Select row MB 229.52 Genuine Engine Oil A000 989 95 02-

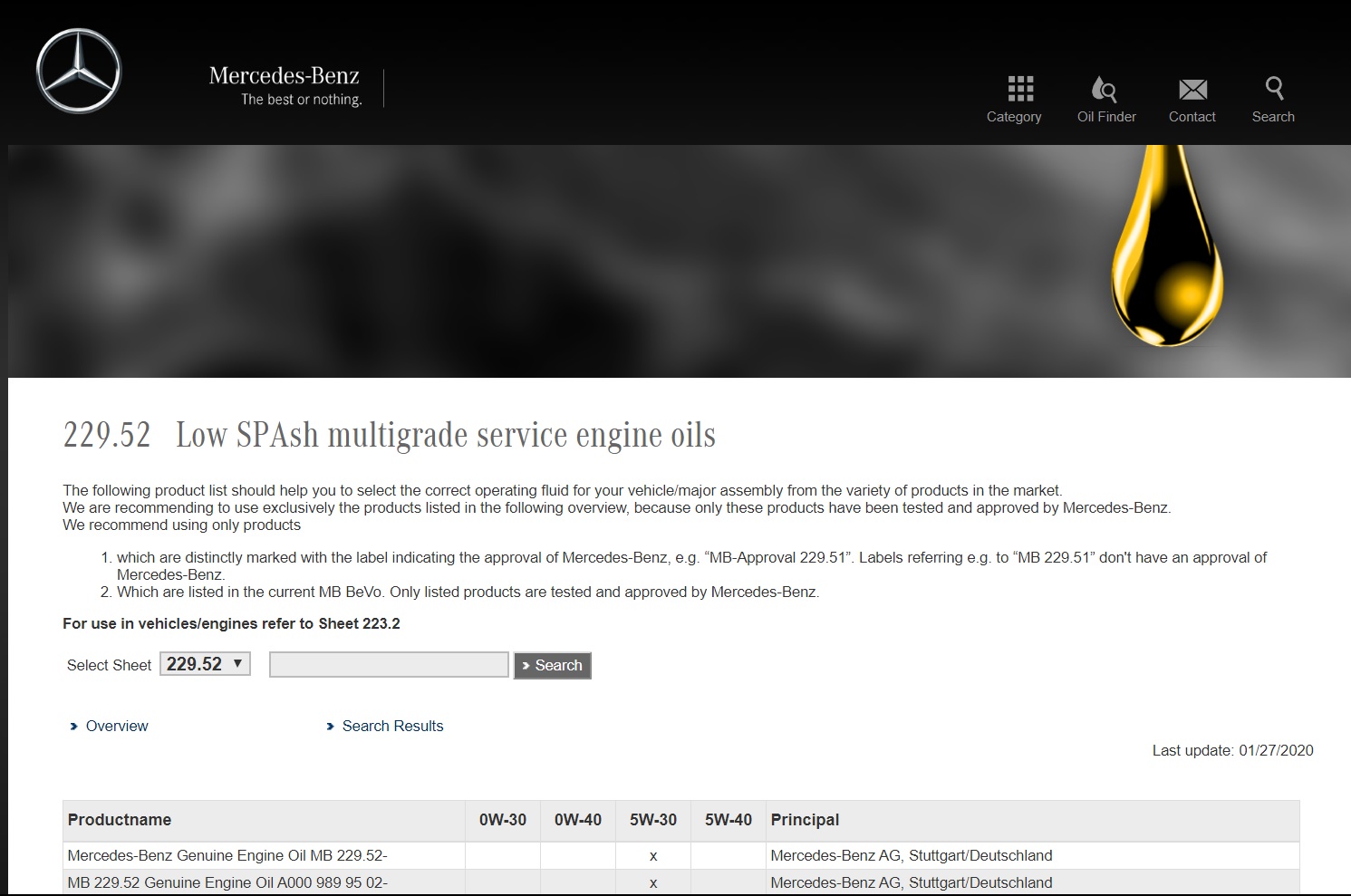click(x=681, y=882)
